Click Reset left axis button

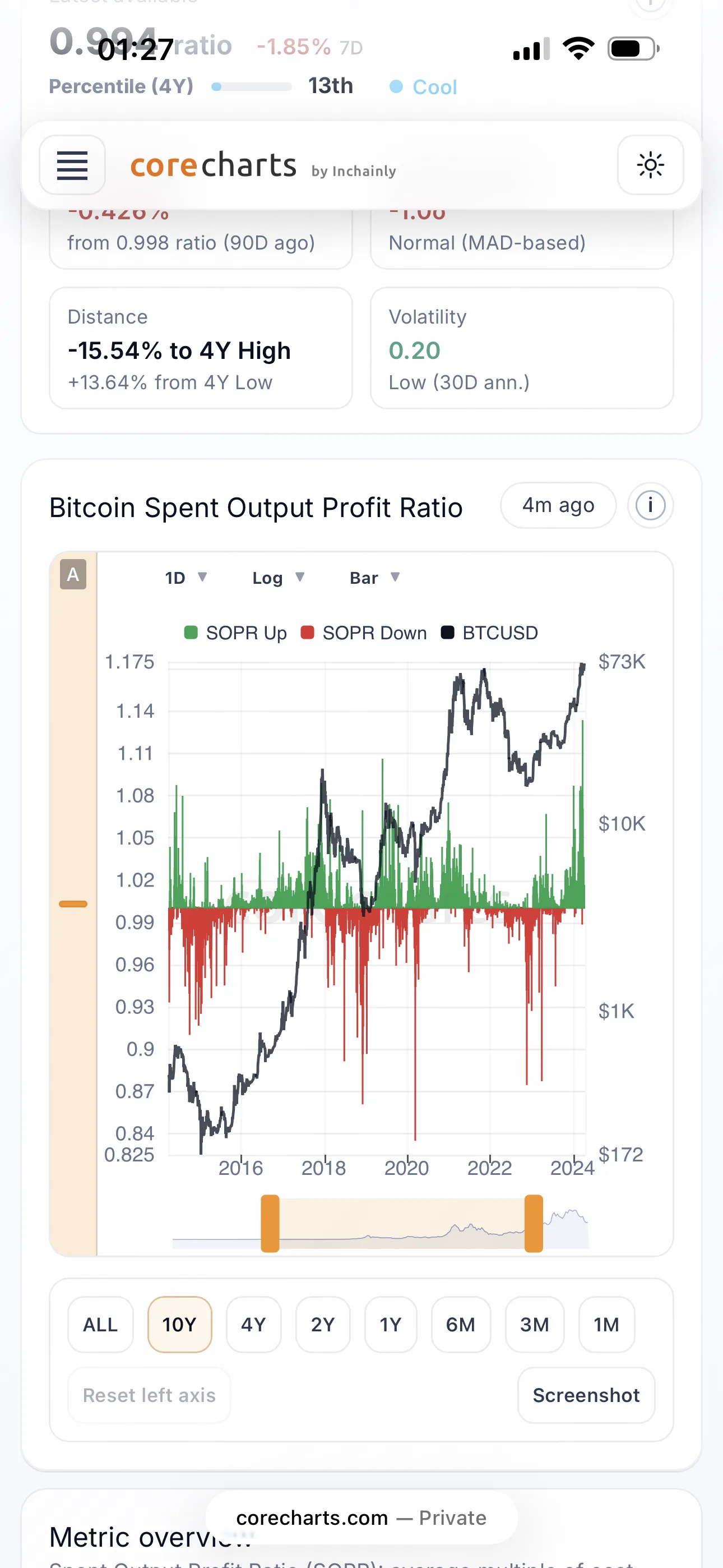point(149,1395)
